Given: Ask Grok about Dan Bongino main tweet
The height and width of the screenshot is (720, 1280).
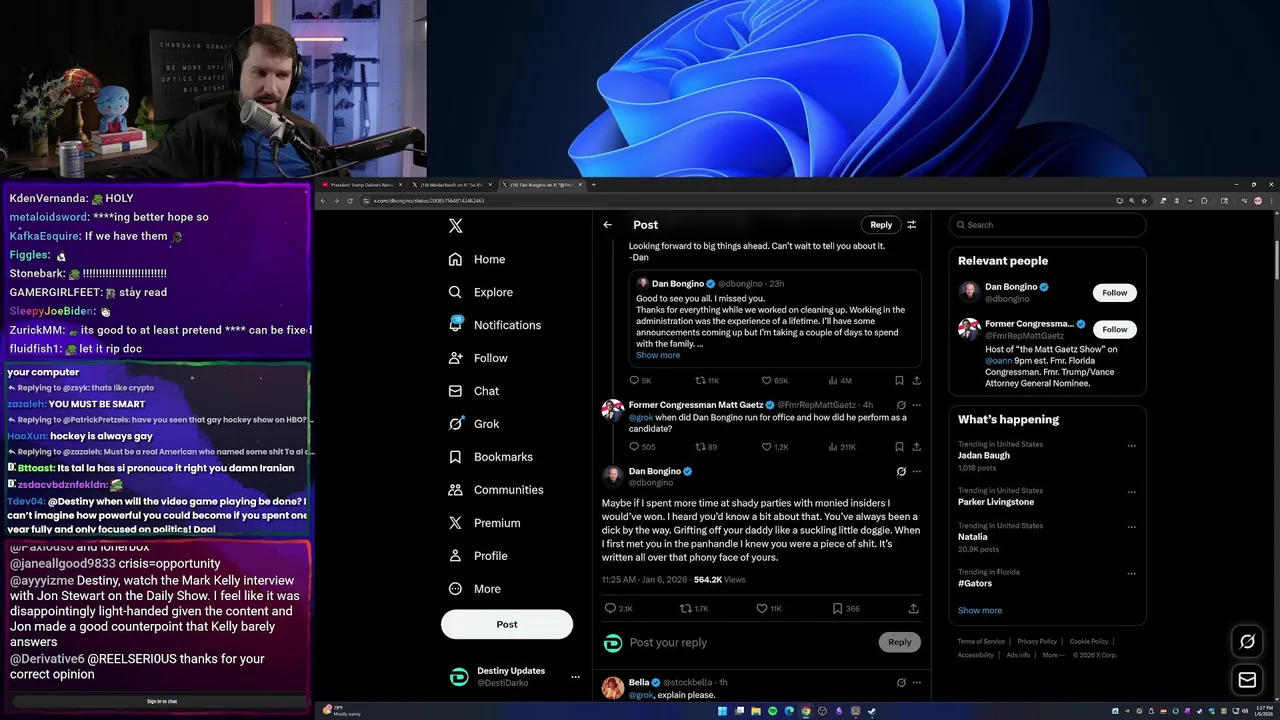Looking at the screenshot, I should coord(900,471).
